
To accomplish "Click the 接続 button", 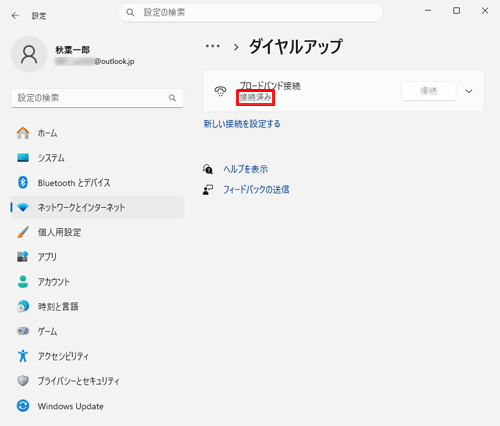I will click(x=429, y=91).
